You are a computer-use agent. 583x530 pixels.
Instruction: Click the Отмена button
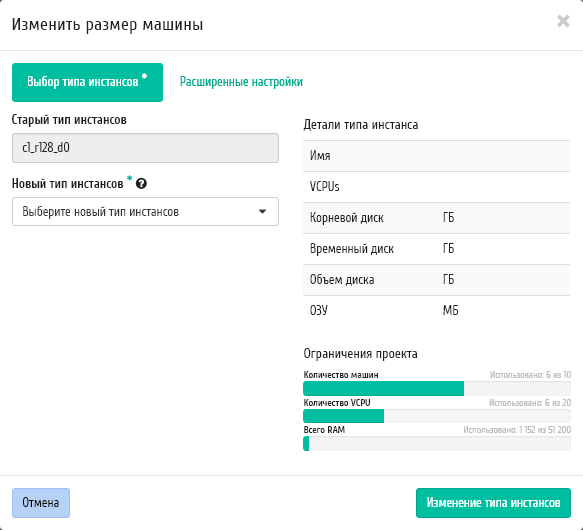point(41,503)
